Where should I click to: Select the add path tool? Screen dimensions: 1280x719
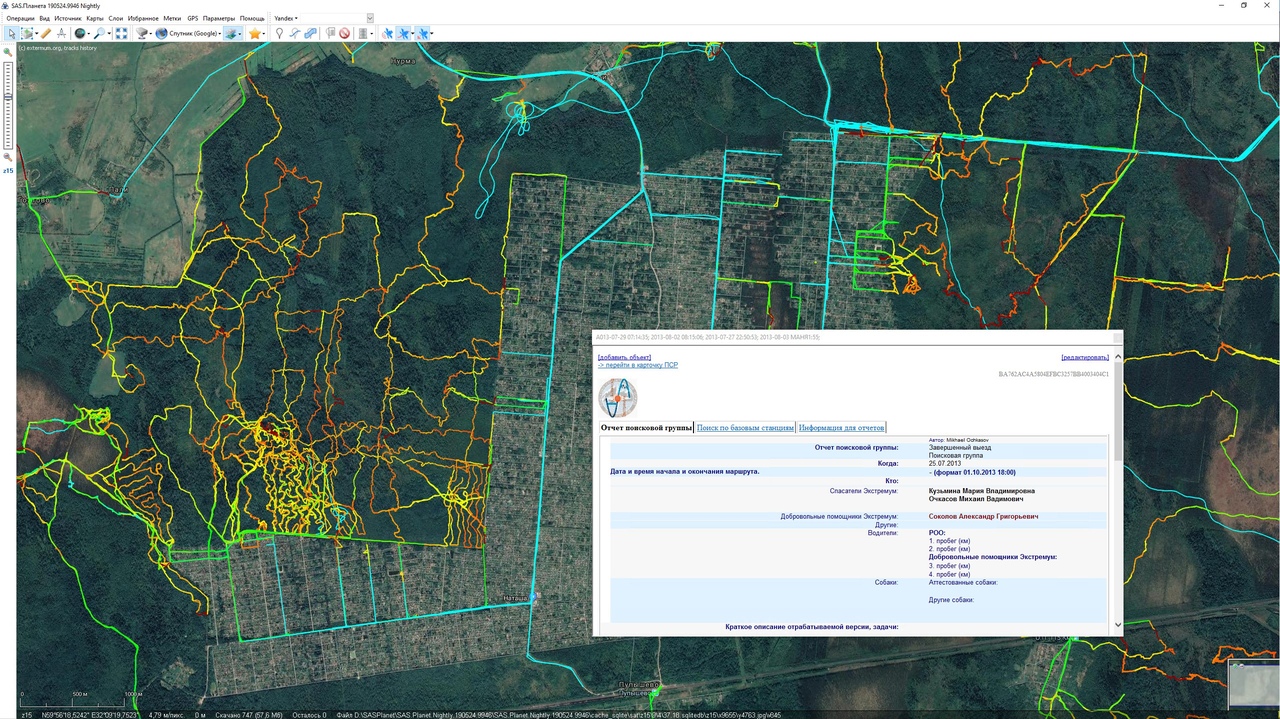coord(295,33)
